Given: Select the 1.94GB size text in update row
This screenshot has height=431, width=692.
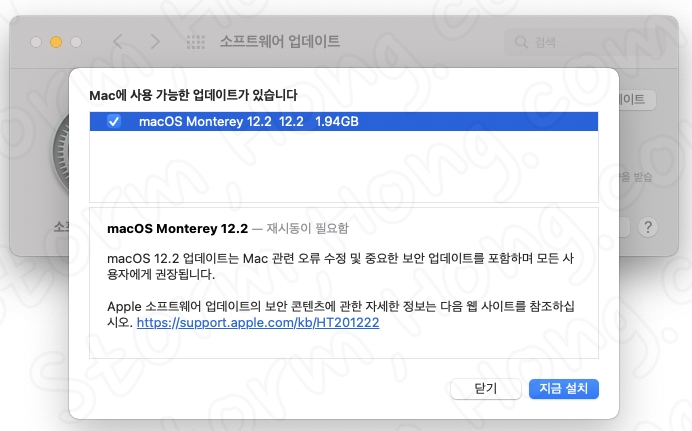Looking at the screenshot, I should point(337,121).
